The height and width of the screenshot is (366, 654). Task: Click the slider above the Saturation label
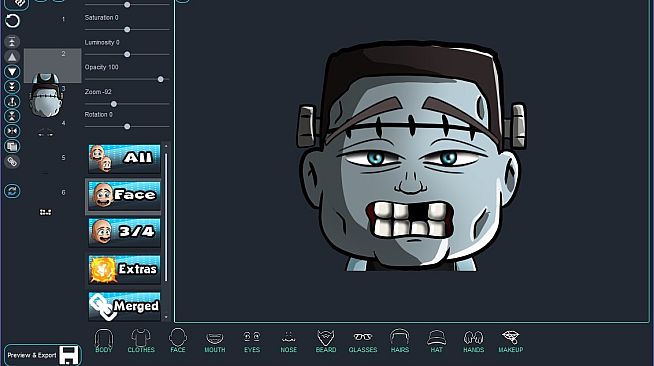click(127, 5)
